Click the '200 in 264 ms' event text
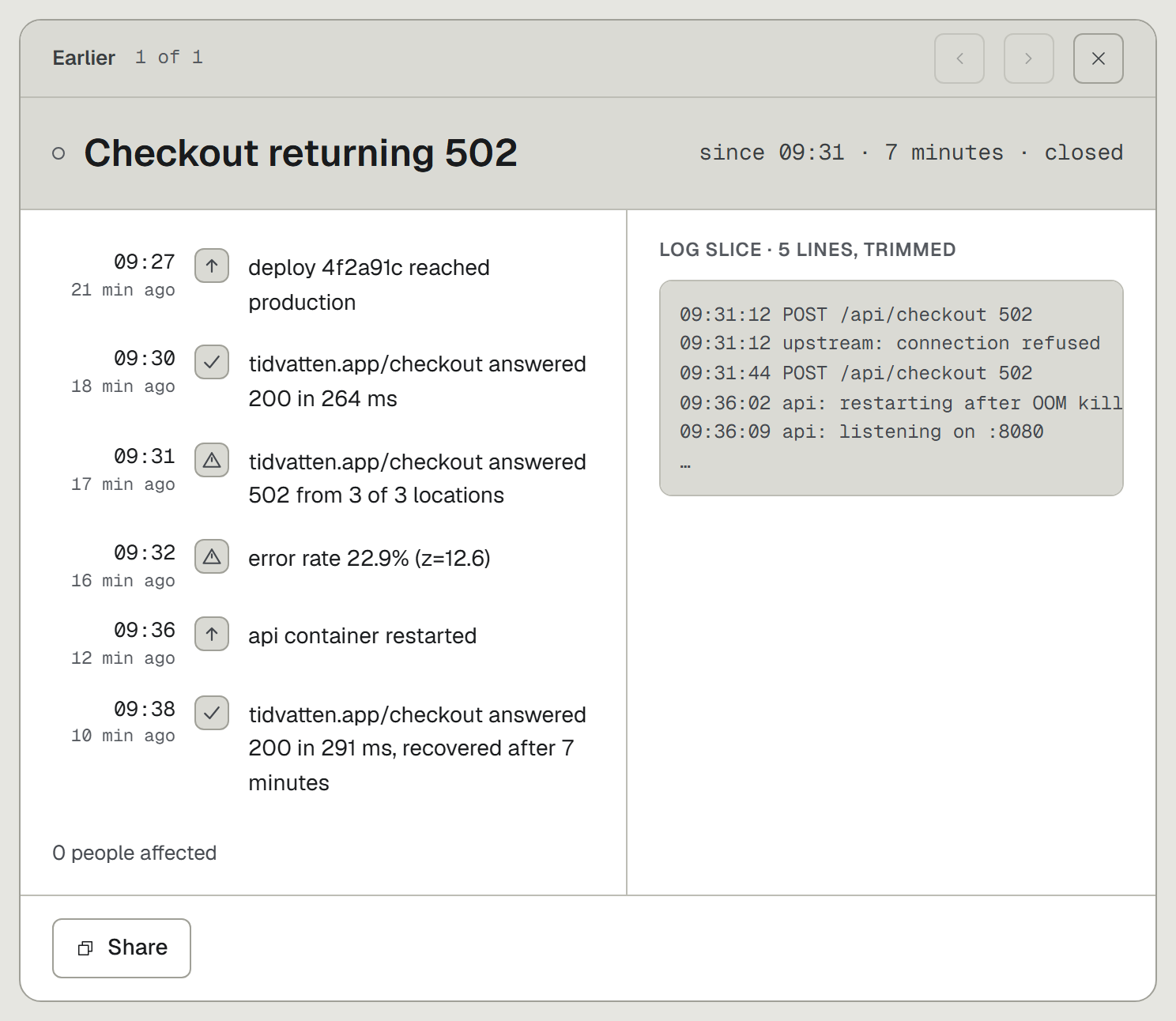Screen dimensions: 1176x1021 pyautogui.click(x=322, y=399)
